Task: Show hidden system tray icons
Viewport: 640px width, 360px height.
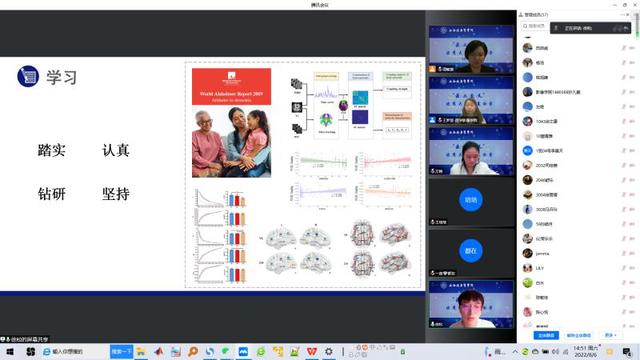Action: tap(515, 351)
